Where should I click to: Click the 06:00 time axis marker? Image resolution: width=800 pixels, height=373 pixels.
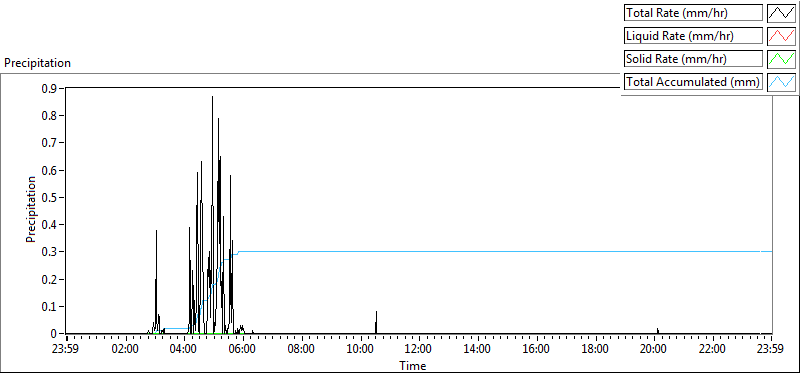(x=243, y=350)
